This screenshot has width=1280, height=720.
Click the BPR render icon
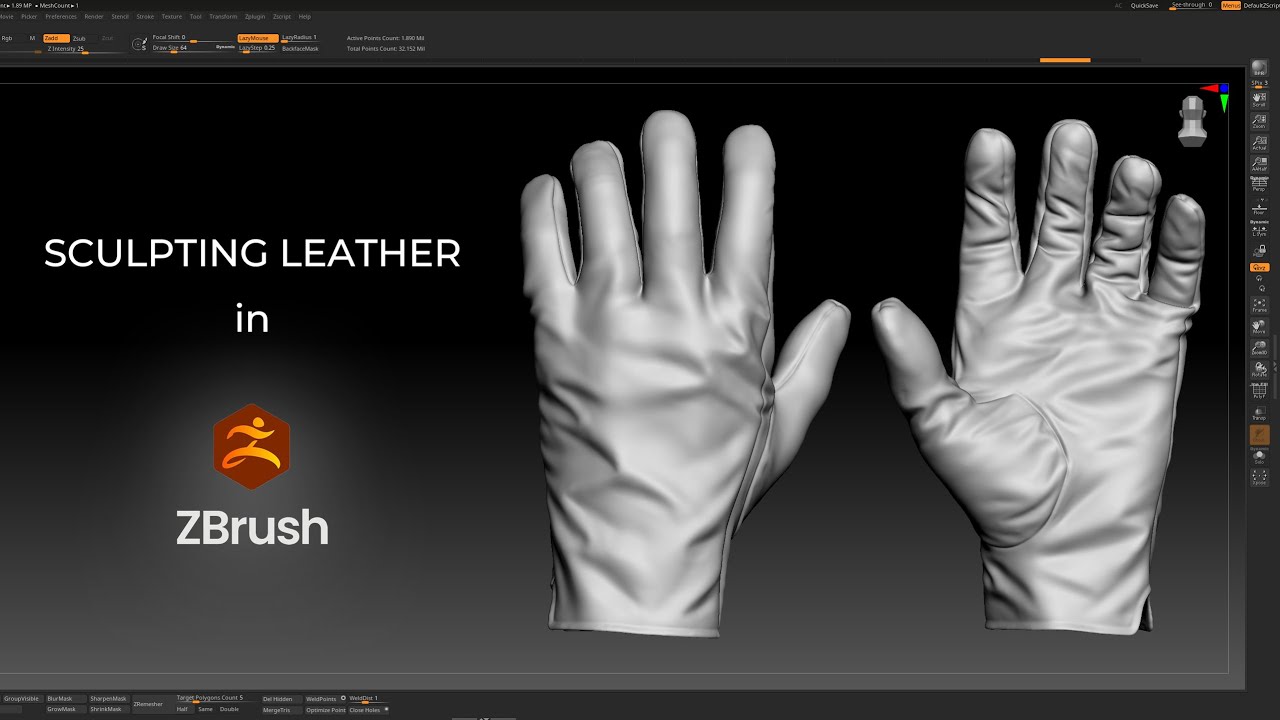[1259, 67]
